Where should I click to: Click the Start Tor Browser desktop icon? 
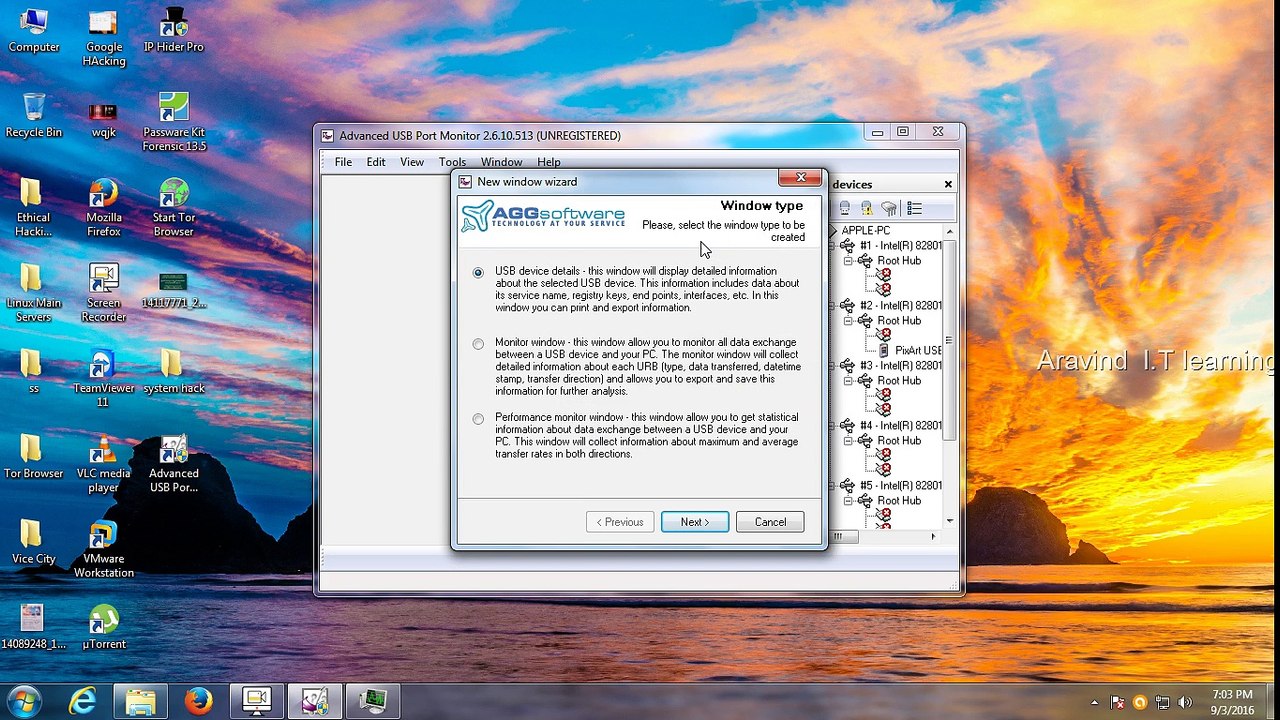[174, 208]
